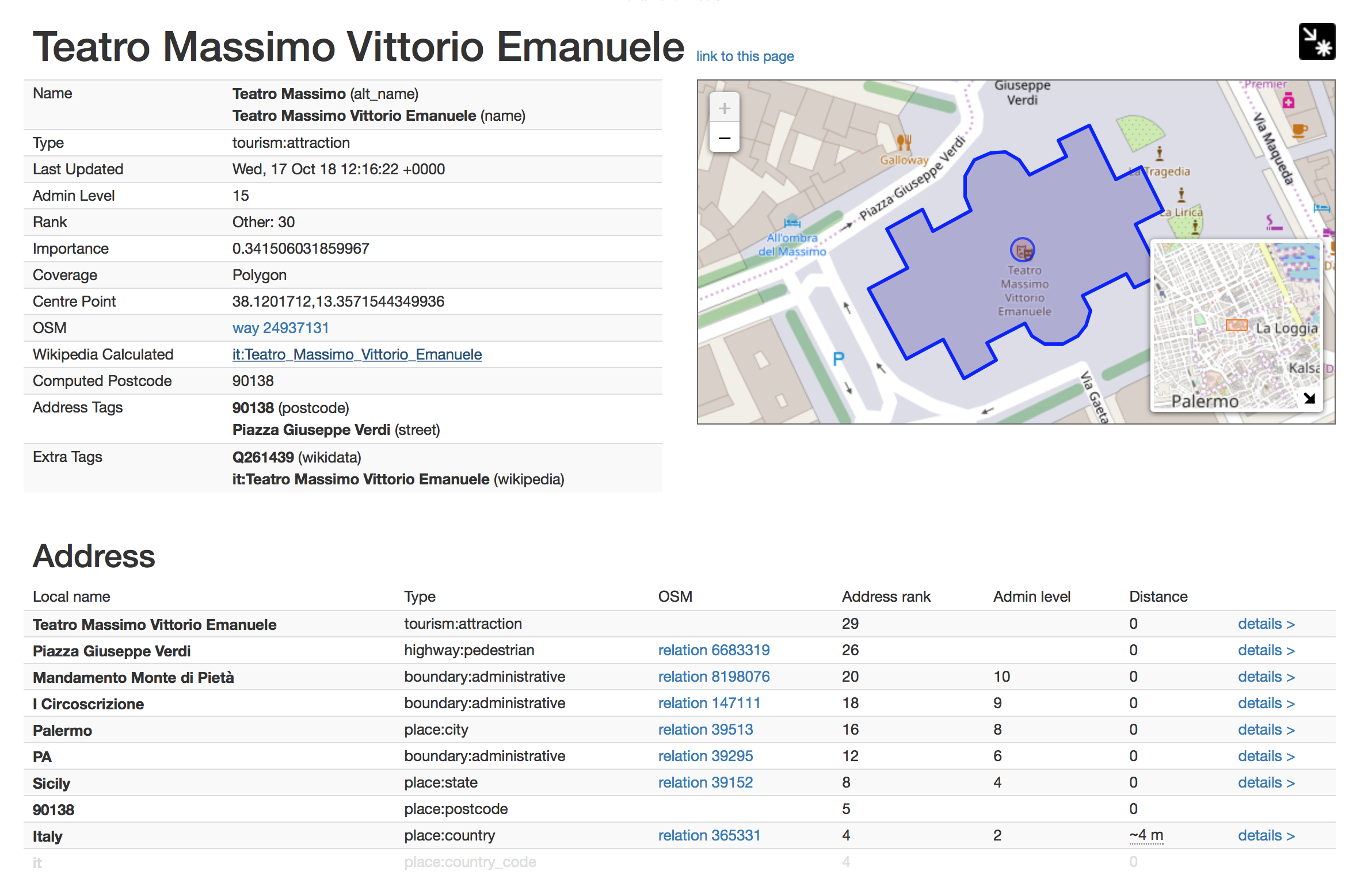1372x894 pixels.
Task: Open relation 8198076 link
Action: click(713, 677)
